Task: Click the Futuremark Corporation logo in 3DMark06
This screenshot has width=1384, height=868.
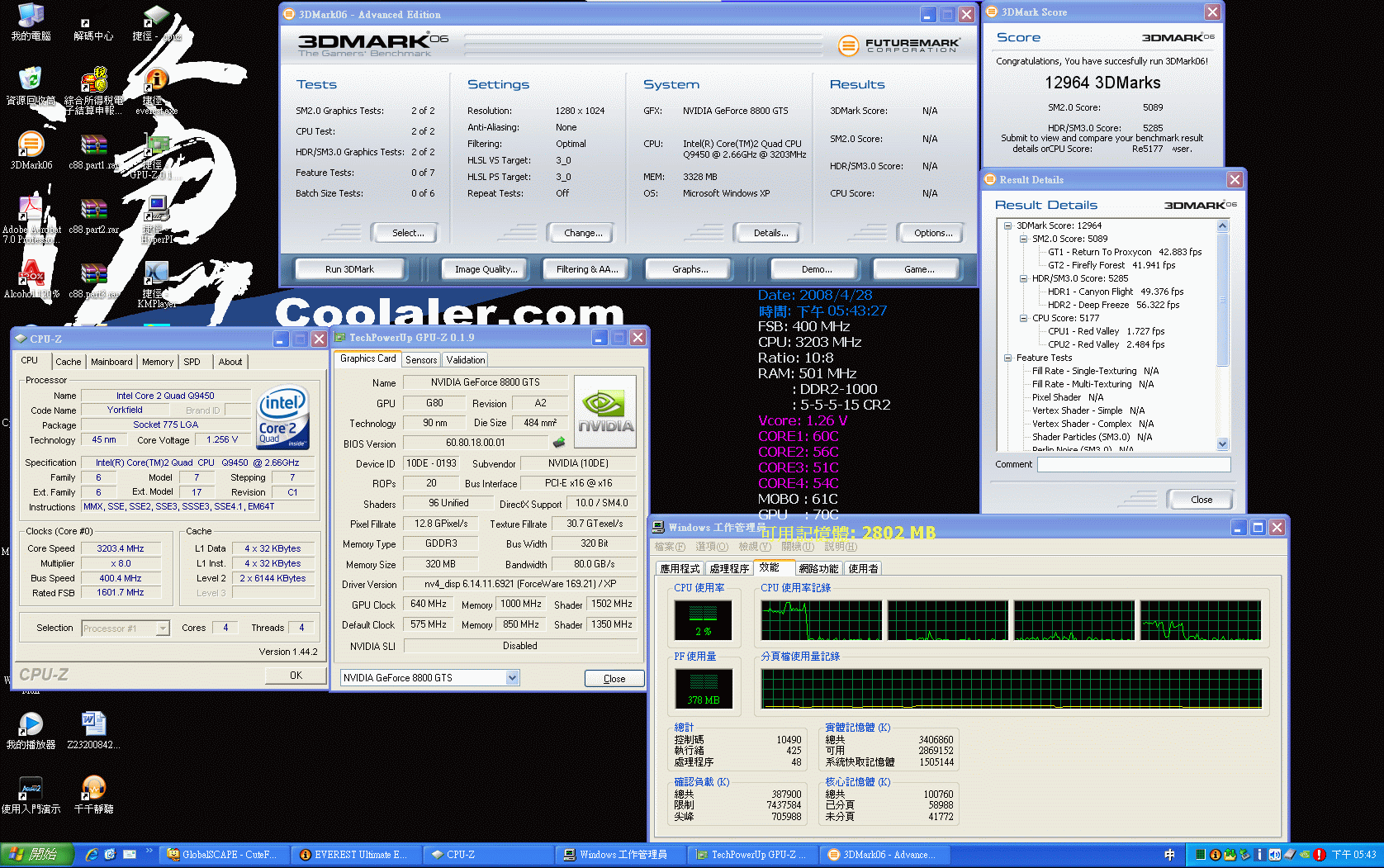Action: tap(898, 45)
